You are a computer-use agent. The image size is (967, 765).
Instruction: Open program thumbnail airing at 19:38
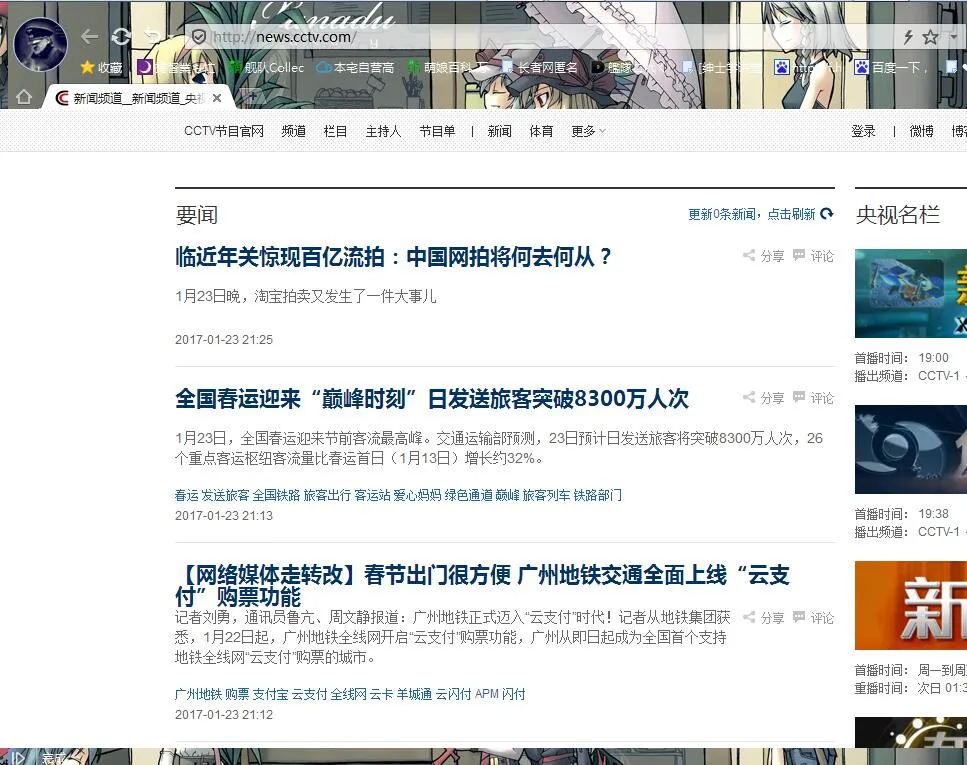[911, 450]
